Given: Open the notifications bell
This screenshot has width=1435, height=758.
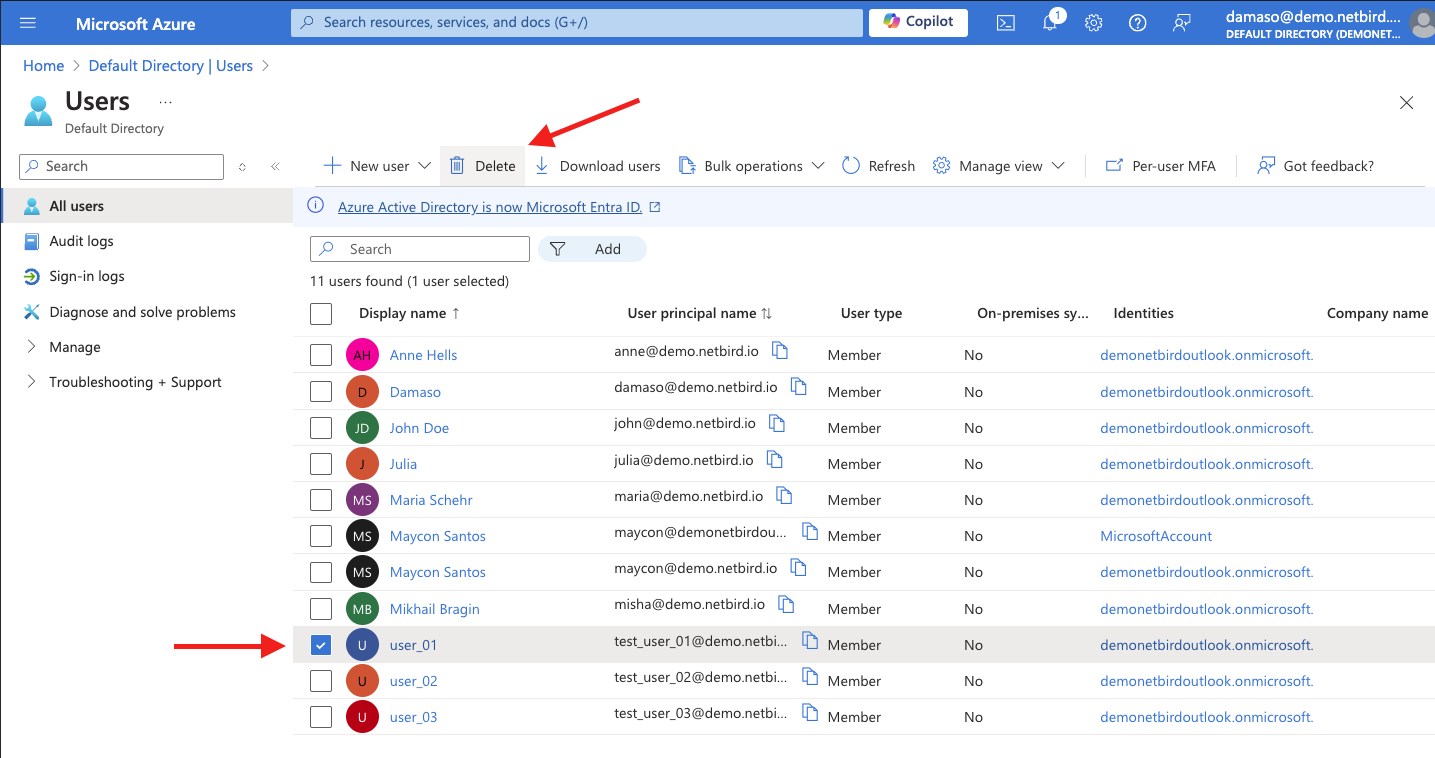Looking at the screenshot, I should (x=1050, y=23).
